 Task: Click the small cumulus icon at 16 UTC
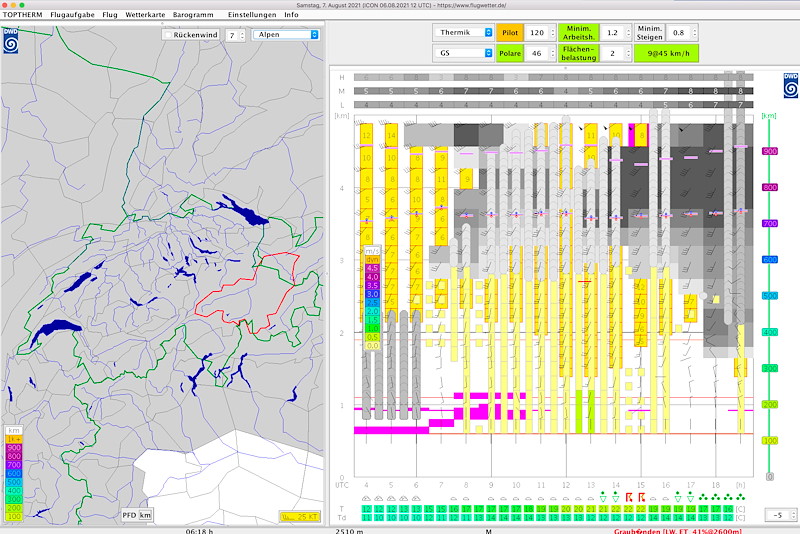point(666,498)
